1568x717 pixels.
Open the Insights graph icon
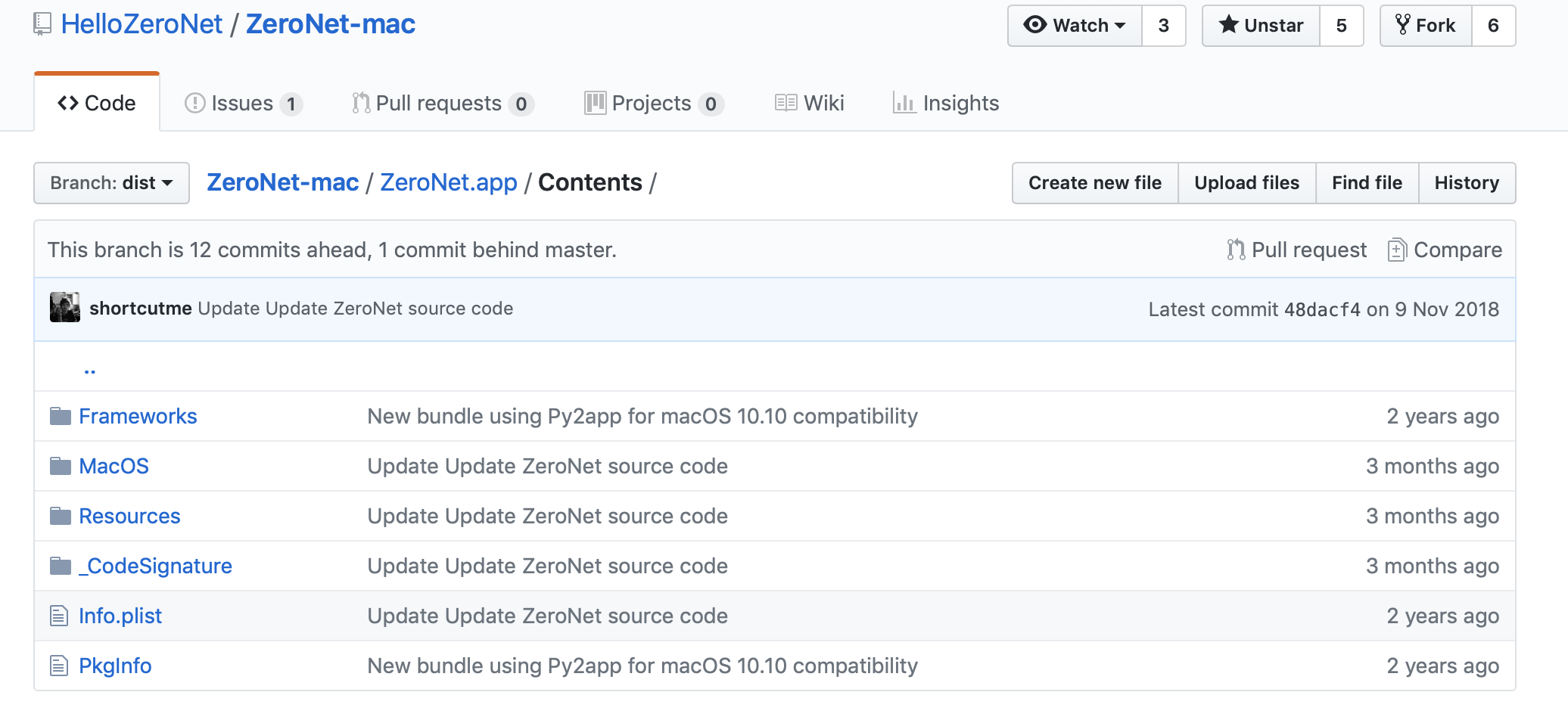point(905,102)
